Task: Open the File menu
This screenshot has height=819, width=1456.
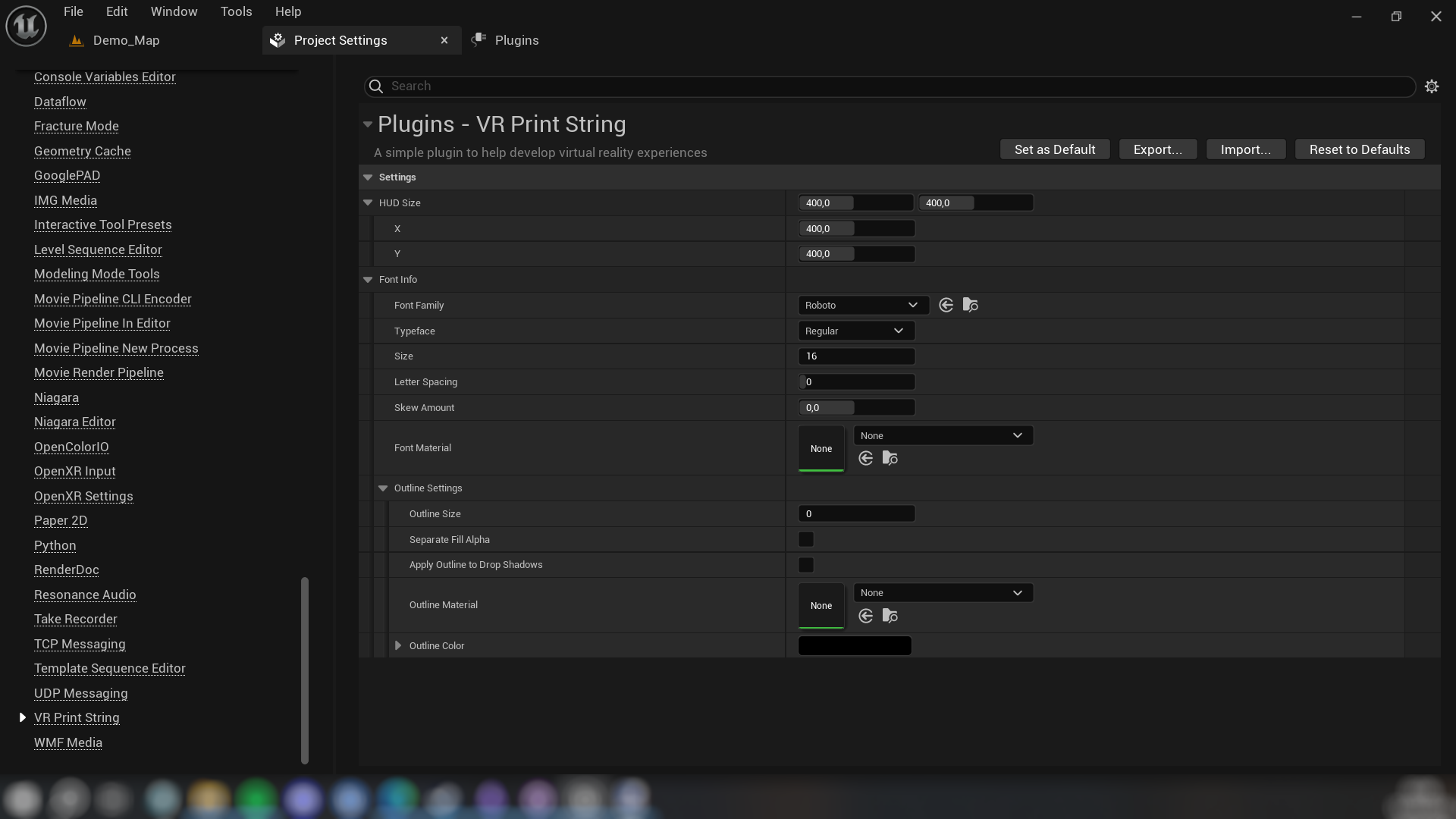Action: [x=74, y=11]
